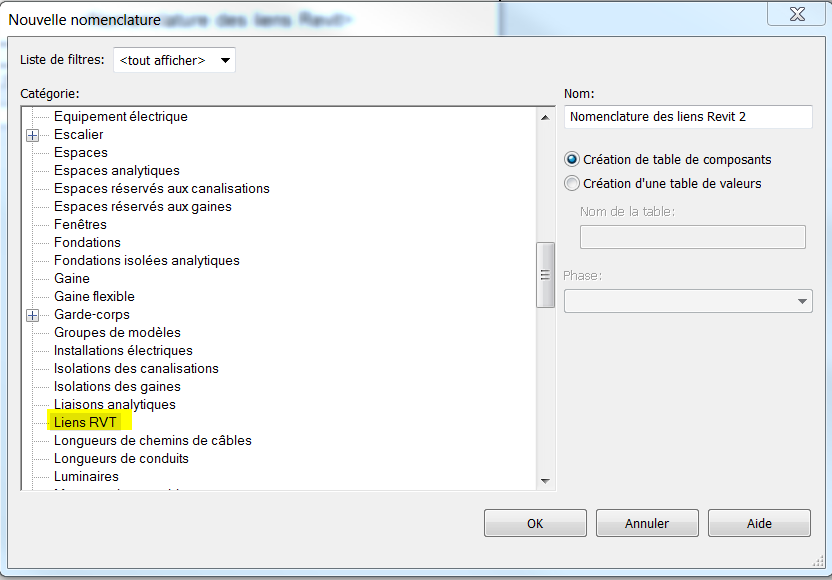Select Equipement électrique category
The height and width of the screenshot is (580, 832).
(x=120, y=117)
